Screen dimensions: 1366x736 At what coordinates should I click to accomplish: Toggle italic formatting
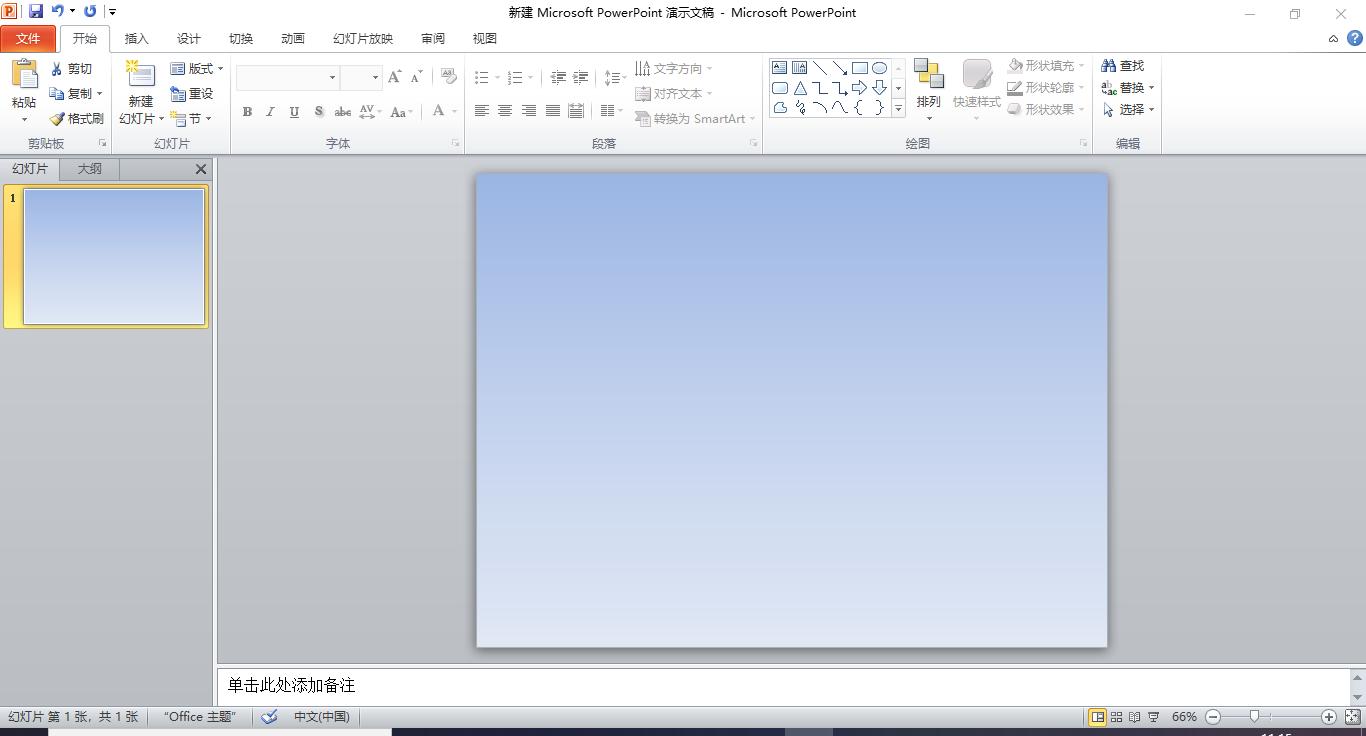click(x=270, y=111)
